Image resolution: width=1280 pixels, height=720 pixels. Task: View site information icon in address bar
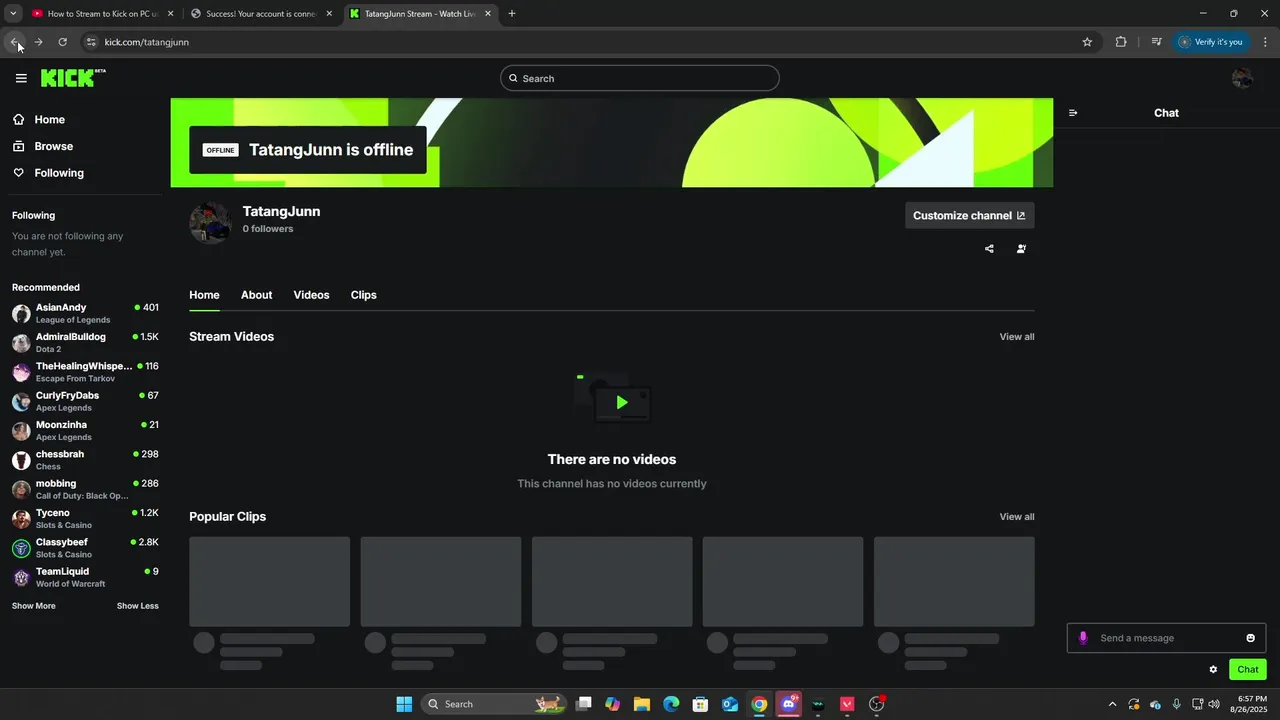click(91, 42)
